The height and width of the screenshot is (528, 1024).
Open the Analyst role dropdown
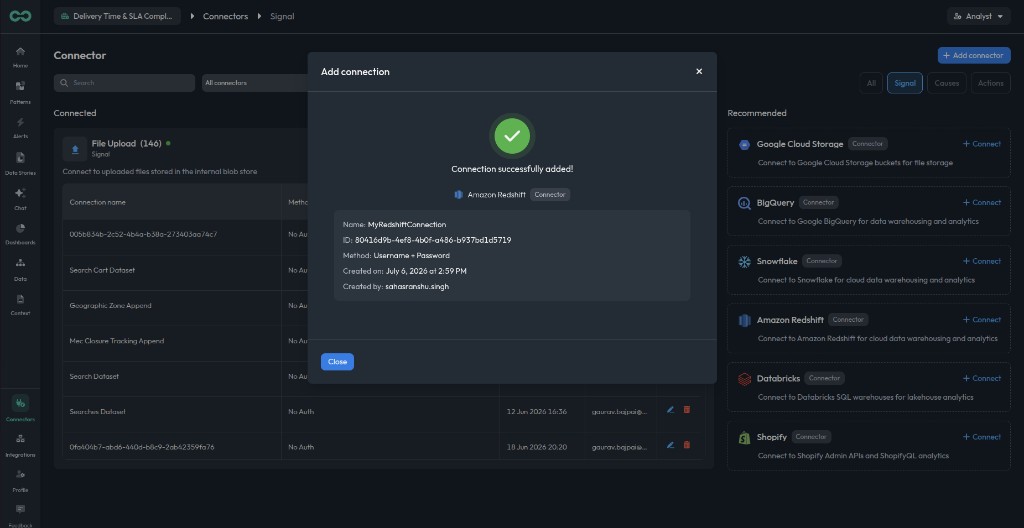click(x=978, y=16)
